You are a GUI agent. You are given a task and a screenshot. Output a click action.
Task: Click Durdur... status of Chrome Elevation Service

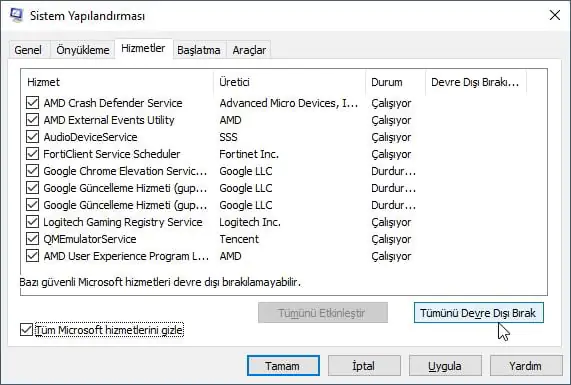click(394, 171)
